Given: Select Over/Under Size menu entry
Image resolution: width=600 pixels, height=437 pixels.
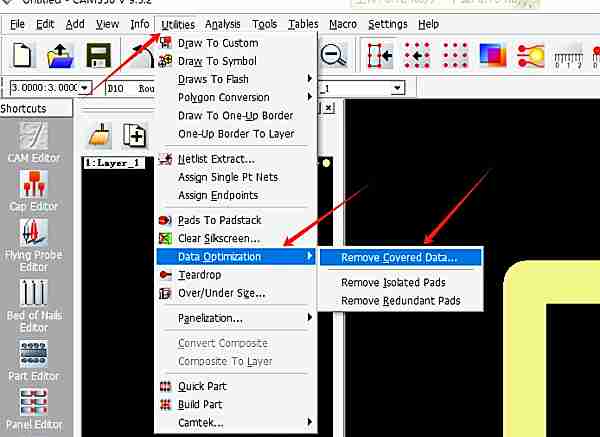Looking at the screenshot, I should (x=236, y=293).
